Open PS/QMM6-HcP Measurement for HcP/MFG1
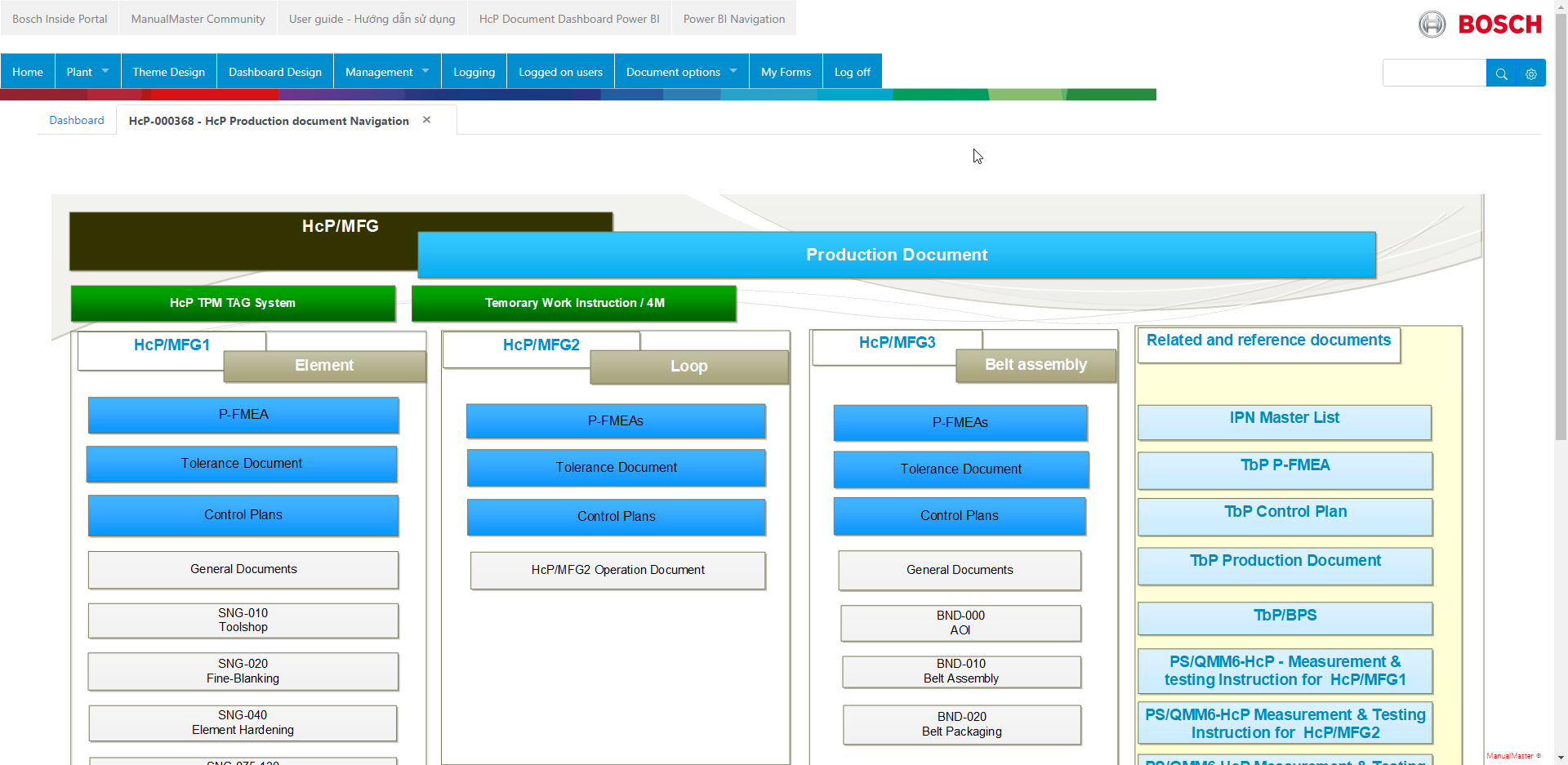 coord(1285,670)
